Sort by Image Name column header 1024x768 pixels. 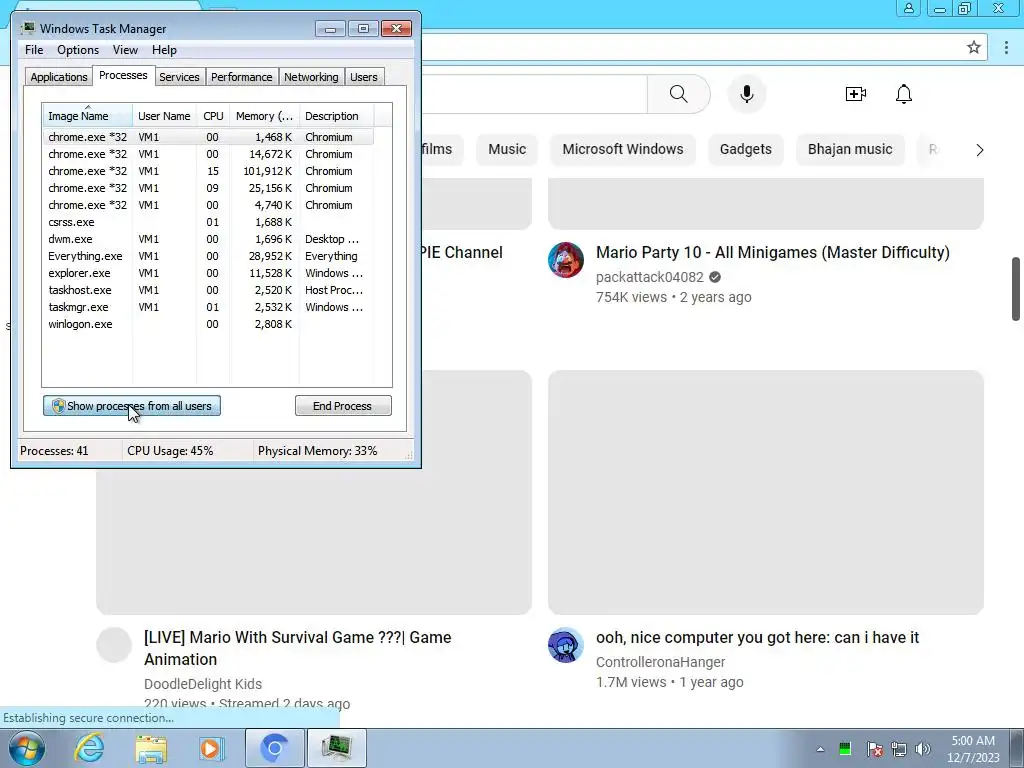click(88, 116)
